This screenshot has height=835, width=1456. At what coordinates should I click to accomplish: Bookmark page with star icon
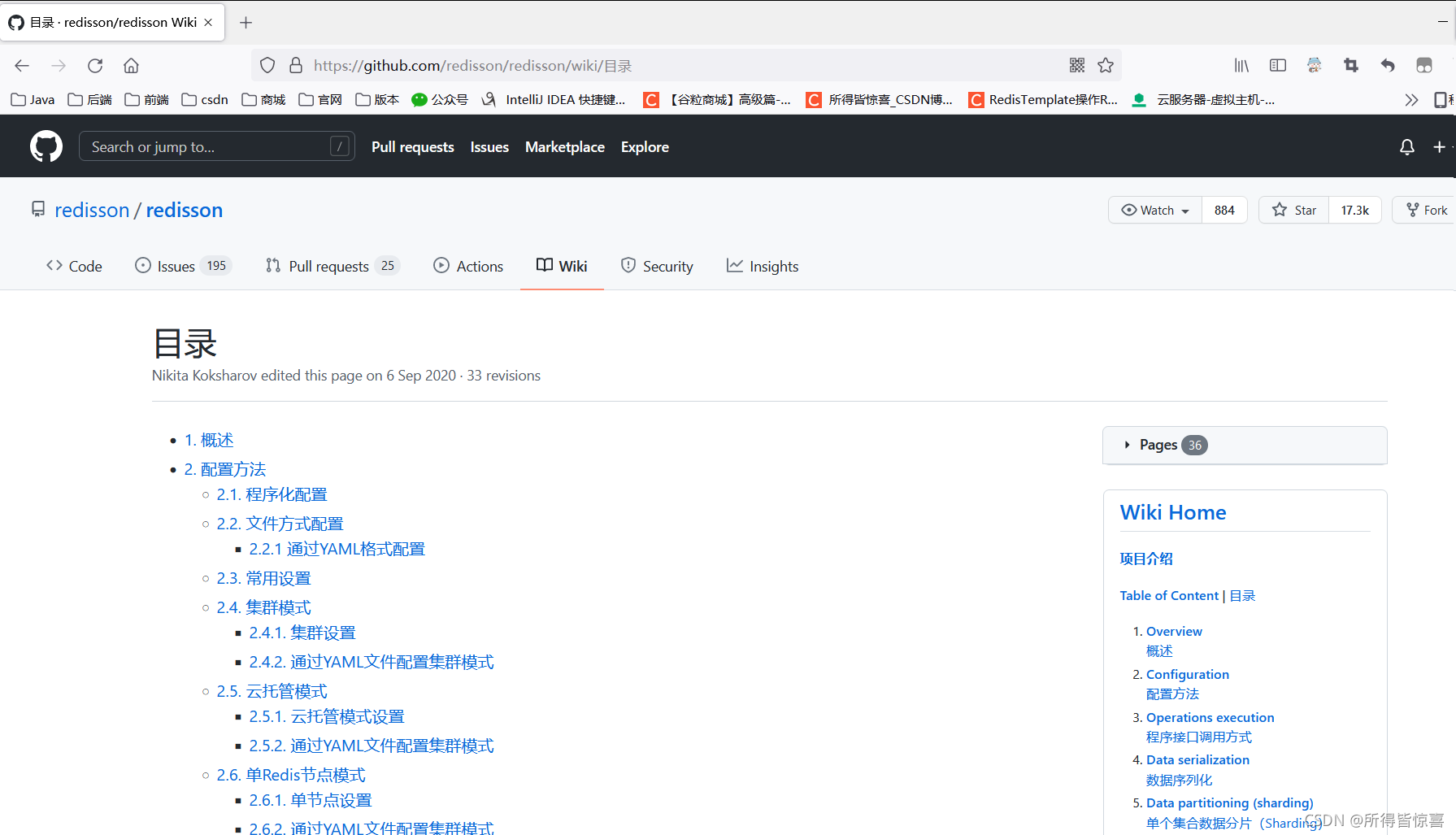(x=1106, y=65)
